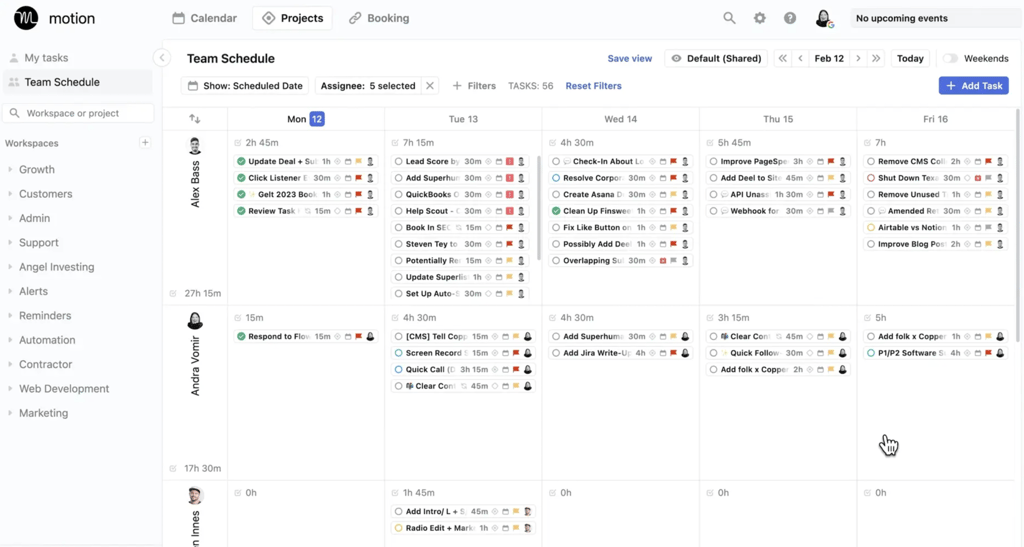This screenshot has height=547, width=1024.
Task: Expand the Support workspace
Action: [10, 242]
